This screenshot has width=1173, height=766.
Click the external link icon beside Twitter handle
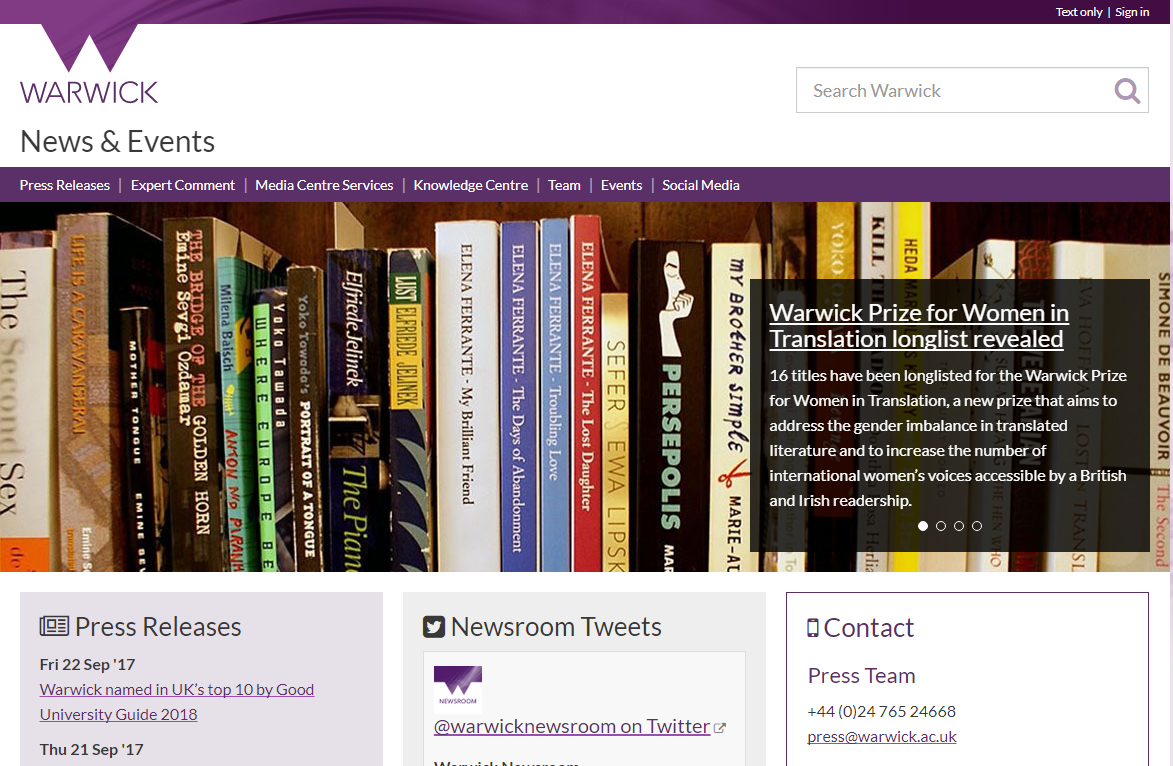720,728
